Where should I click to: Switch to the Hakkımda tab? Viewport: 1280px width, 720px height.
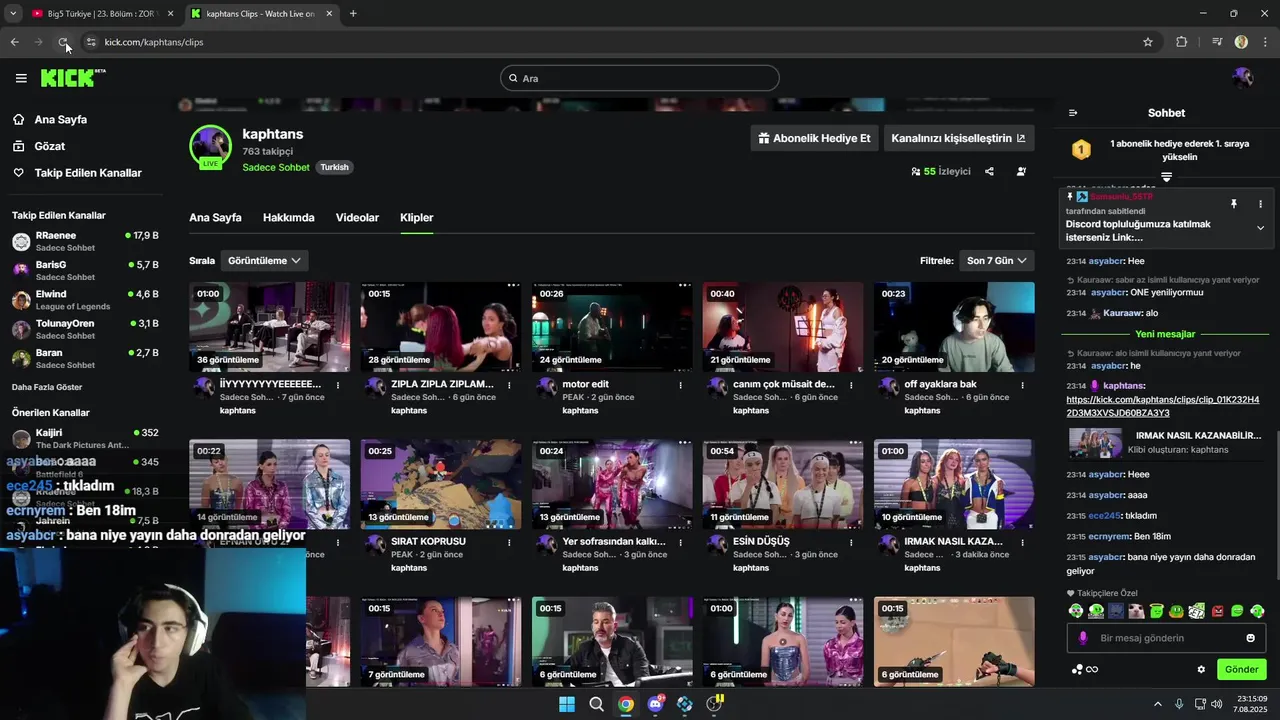pos(288,217)
